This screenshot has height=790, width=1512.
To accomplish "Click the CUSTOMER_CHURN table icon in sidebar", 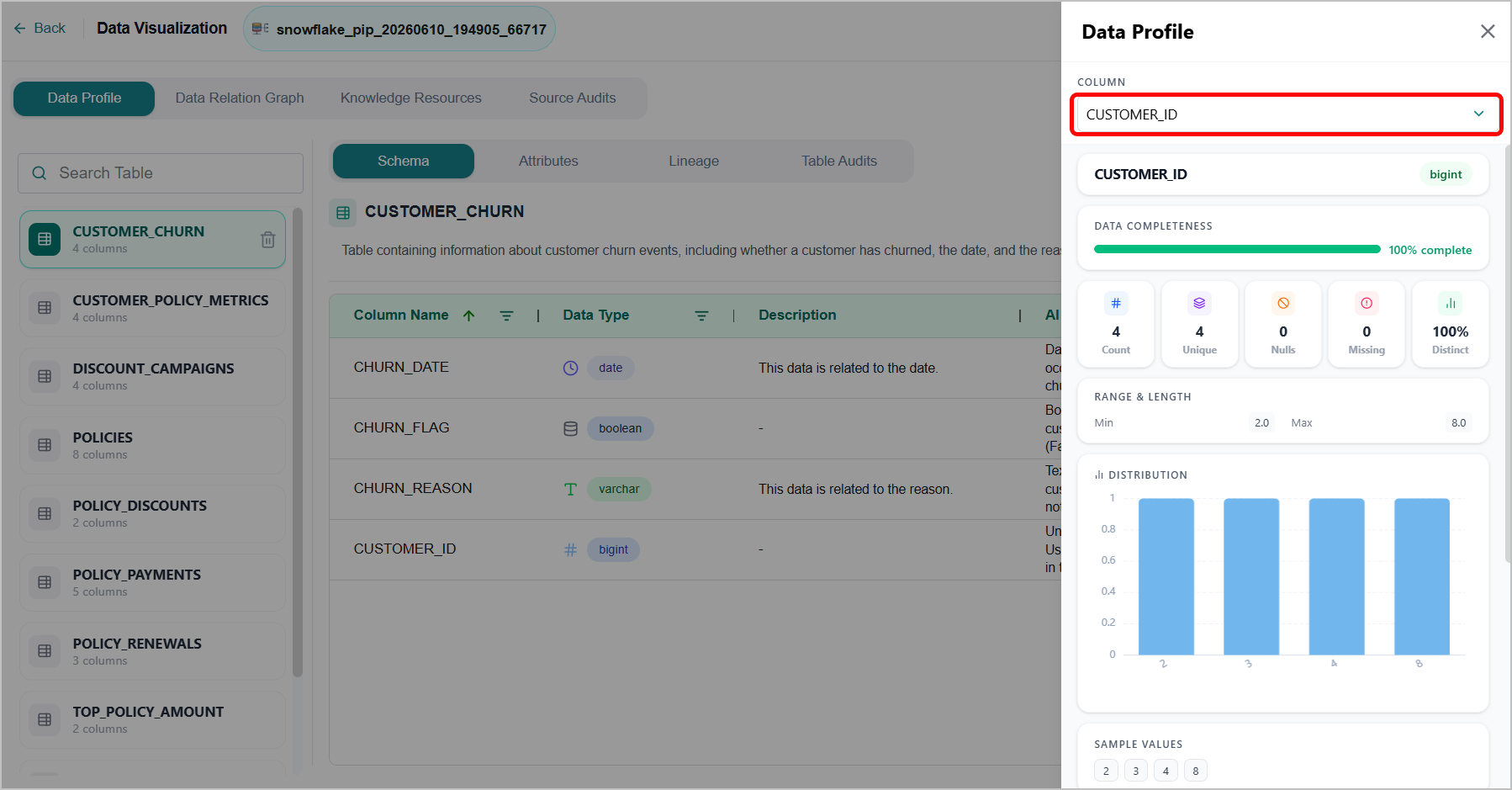I will pyautogui.click(x=45, y=239).
